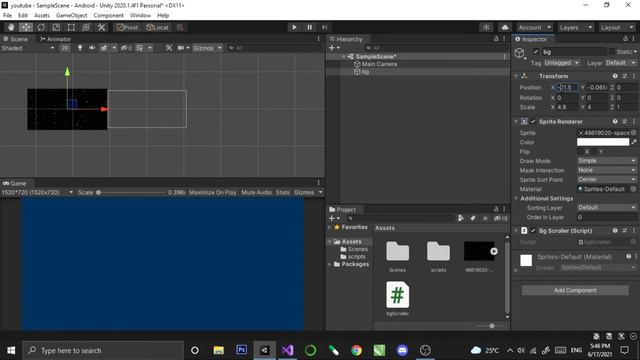
Task: Open Gizmos dropdown in Scene view
Action: (x=207, y=48)
